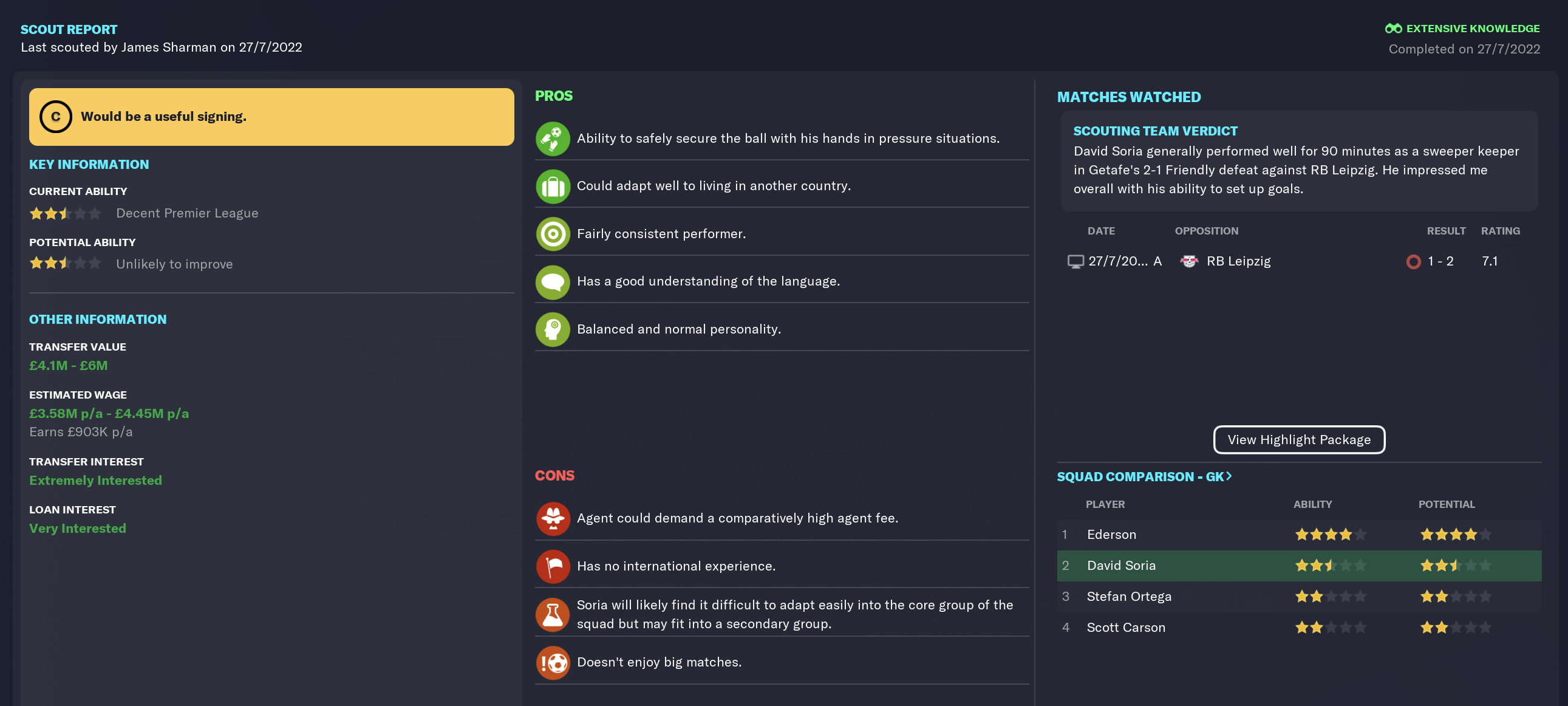Click the Opposition column header
Image resolution: width=1568 pixels, height=706 pixels.
pyautogui.click(x=1206, y=231)
